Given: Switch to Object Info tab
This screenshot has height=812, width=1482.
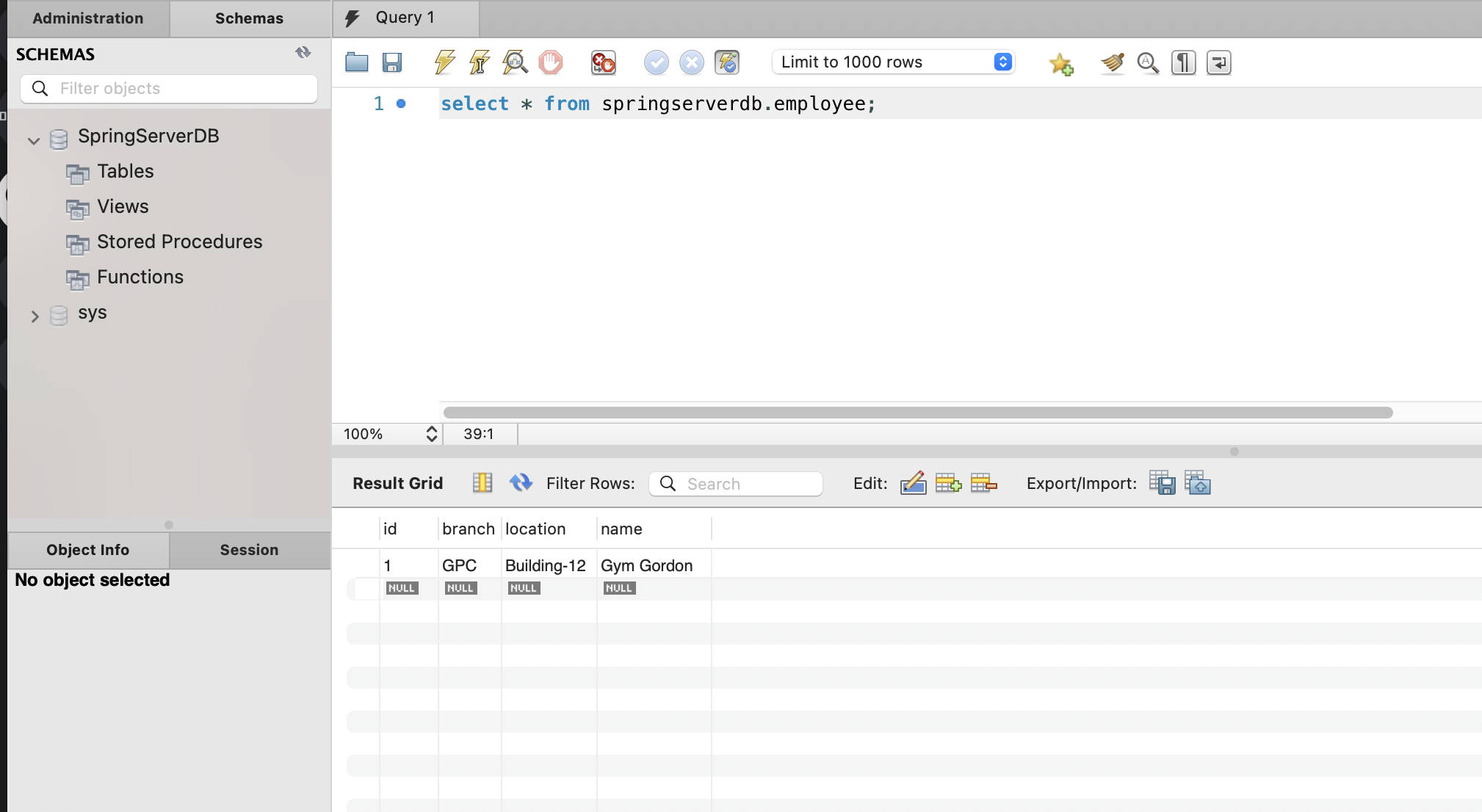Looking at the screenshot, I should point(88,550).
